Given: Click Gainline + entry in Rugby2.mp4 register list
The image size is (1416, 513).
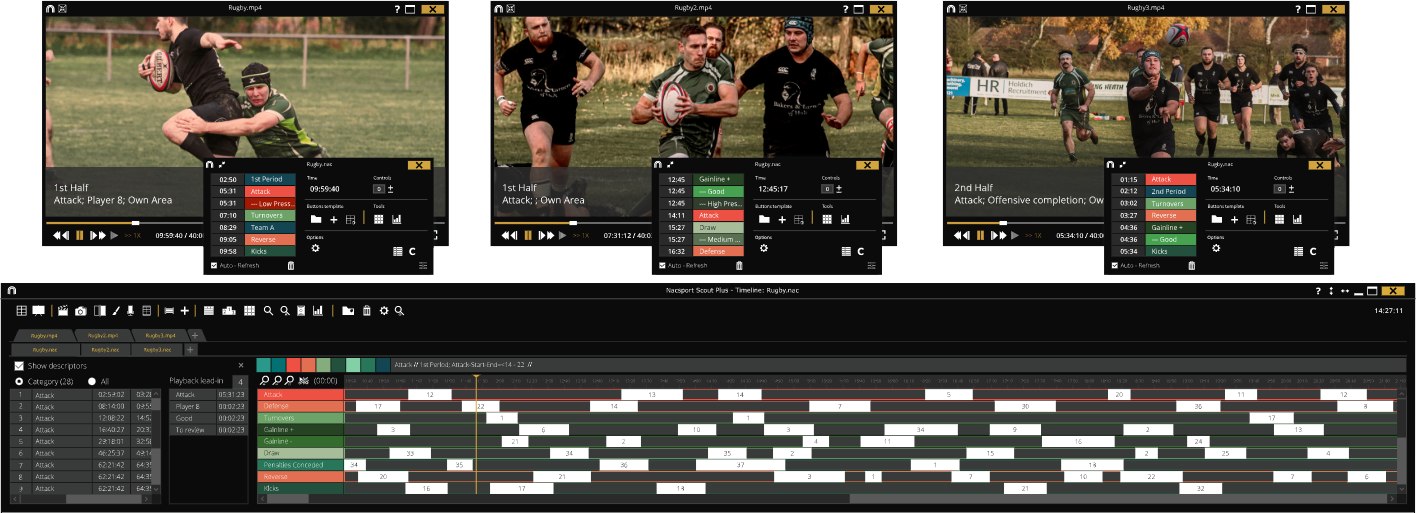Looking at the screenshot, I should 718,179.
